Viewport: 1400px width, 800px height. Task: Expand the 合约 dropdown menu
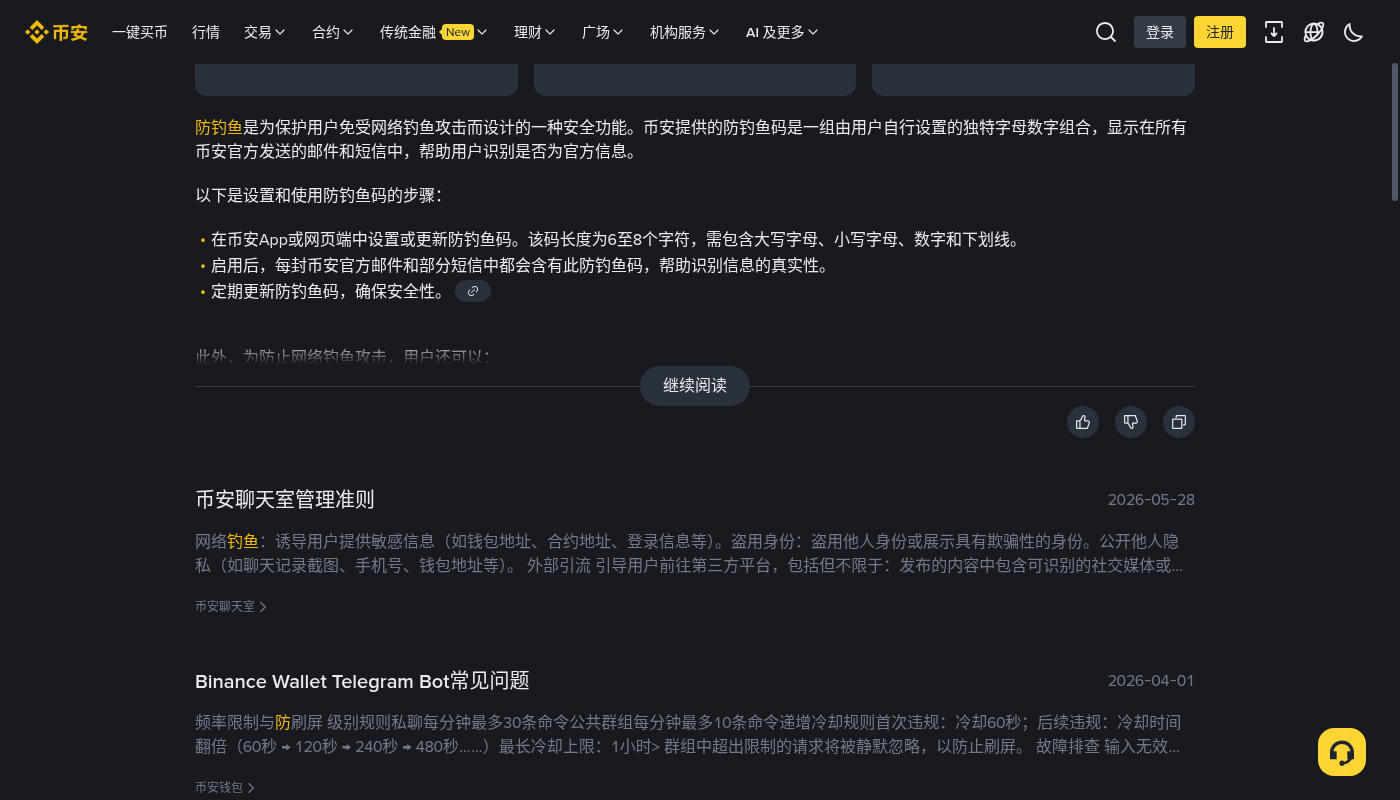click(333, 32)
